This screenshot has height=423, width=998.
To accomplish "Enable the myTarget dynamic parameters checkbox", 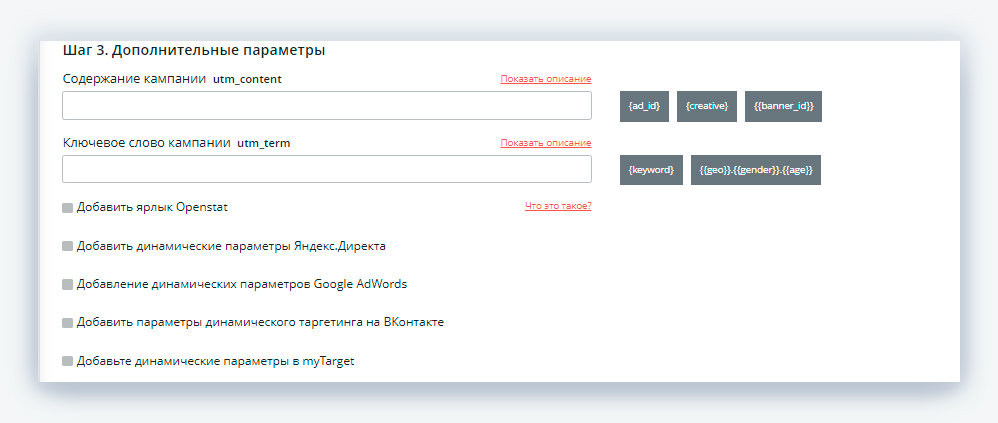I will [x=68, y=361].
